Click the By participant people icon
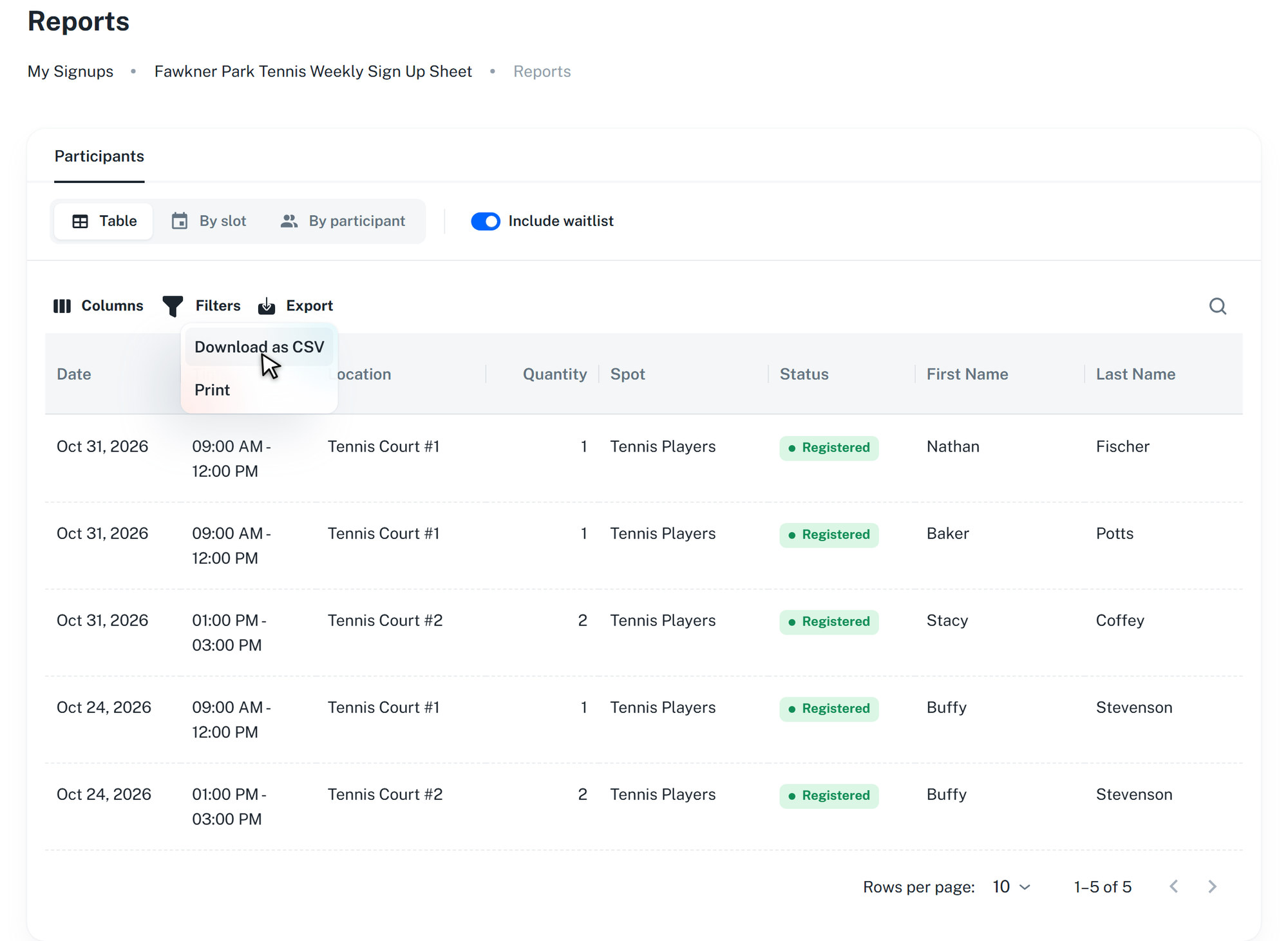Screen dimensions: 1288x941 click(x=289, y=221)
